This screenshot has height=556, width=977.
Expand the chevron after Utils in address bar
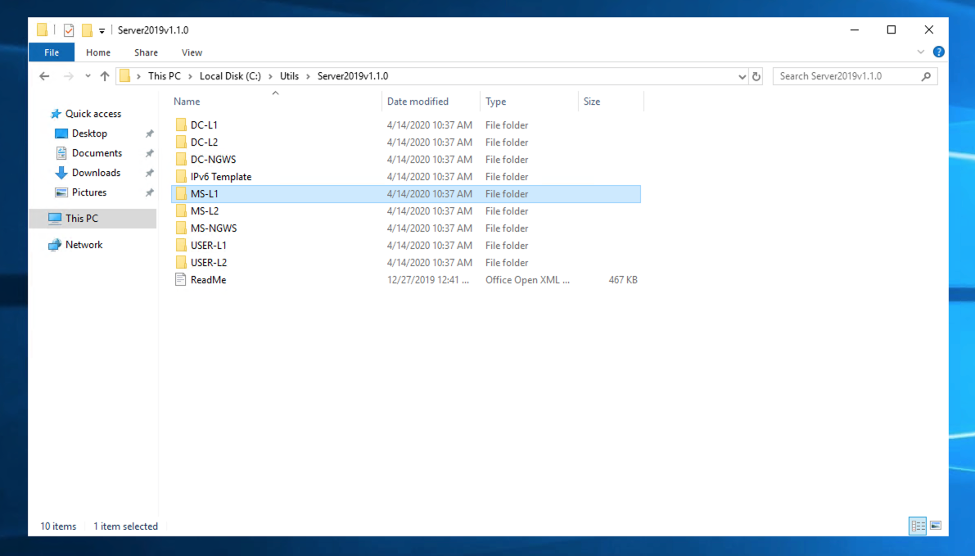[308, 76]
